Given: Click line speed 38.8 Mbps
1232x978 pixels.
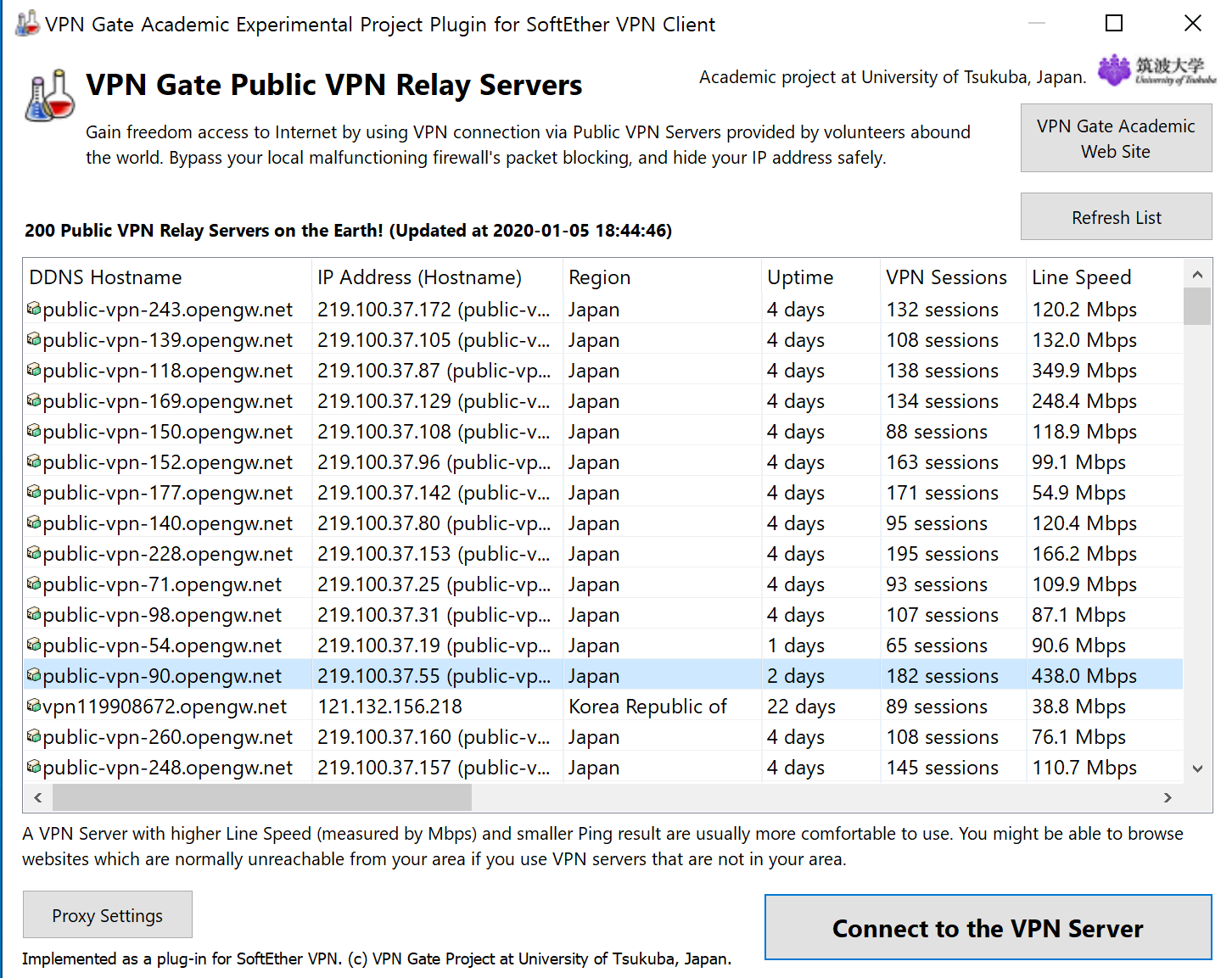Looking at the screenshot, I should (1078, 707).
